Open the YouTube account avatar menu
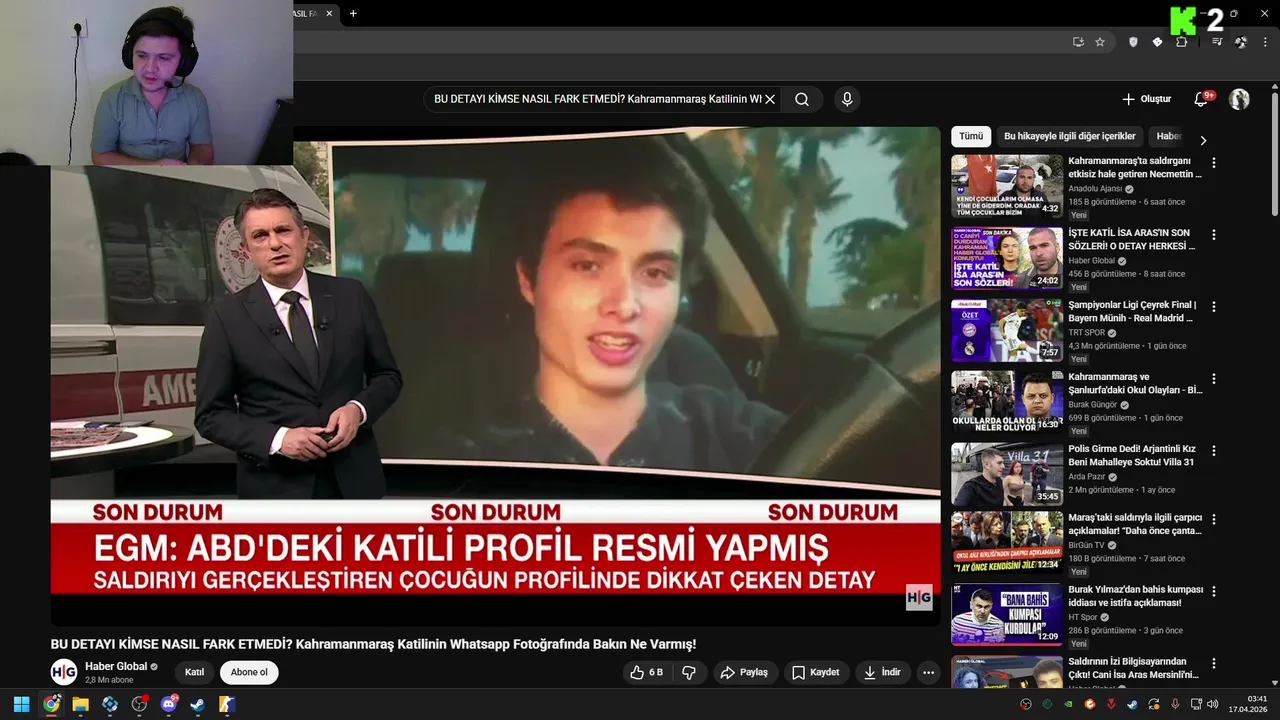The width and height of the screenshot is (1280, 720). pos(1239,99)
